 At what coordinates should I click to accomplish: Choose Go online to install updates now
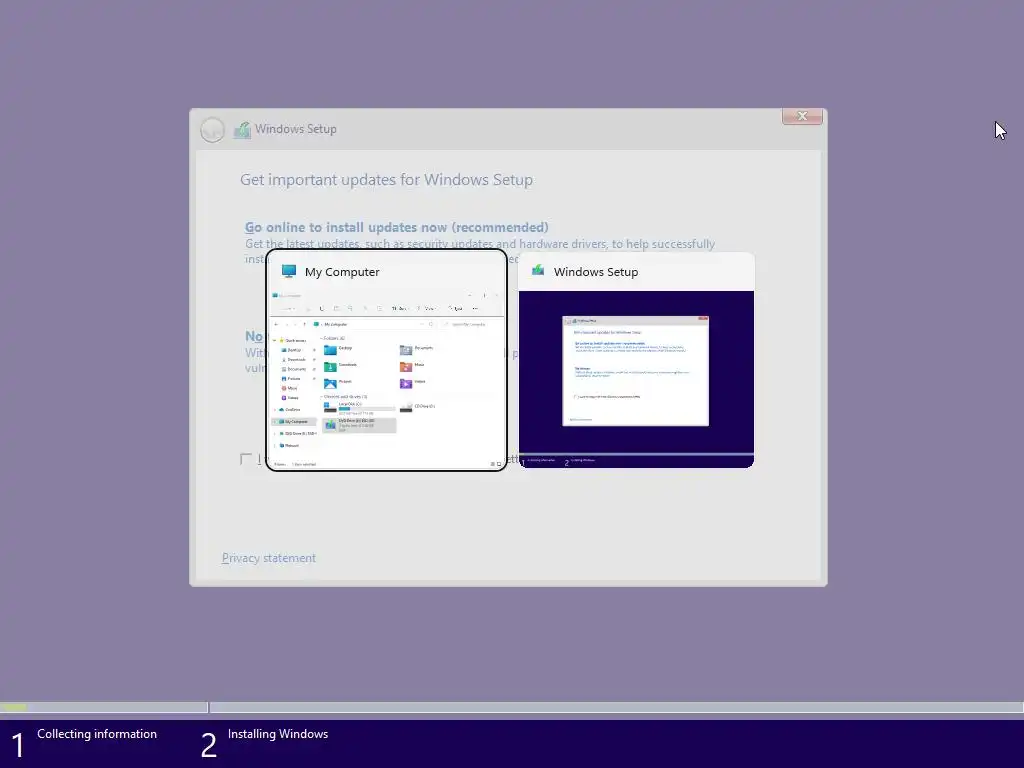pos(396,227)
